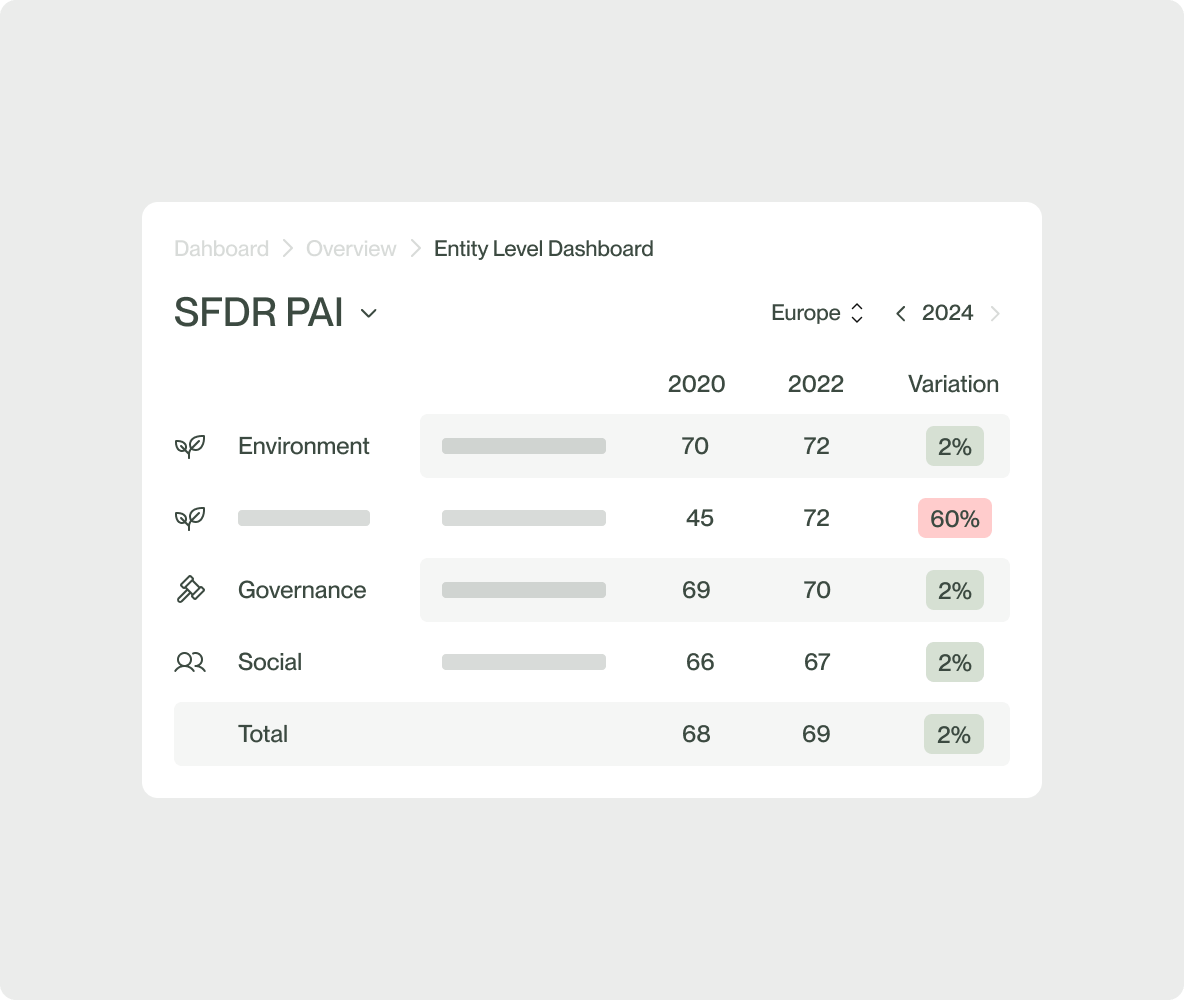The image size is (1184, 1000).
Task: Click the 2024 year label
Action: [x=947, y=313]
